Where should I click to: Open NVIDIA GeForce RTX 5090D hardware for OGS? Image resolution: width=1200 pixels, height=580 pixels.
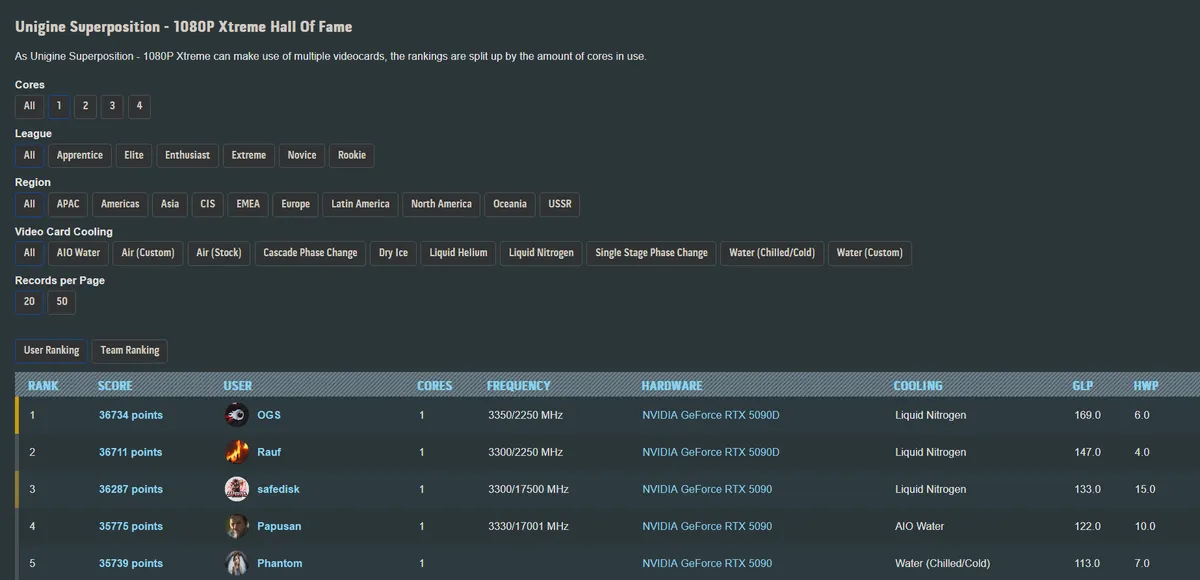pyautogui.click(x=710, y=415)
